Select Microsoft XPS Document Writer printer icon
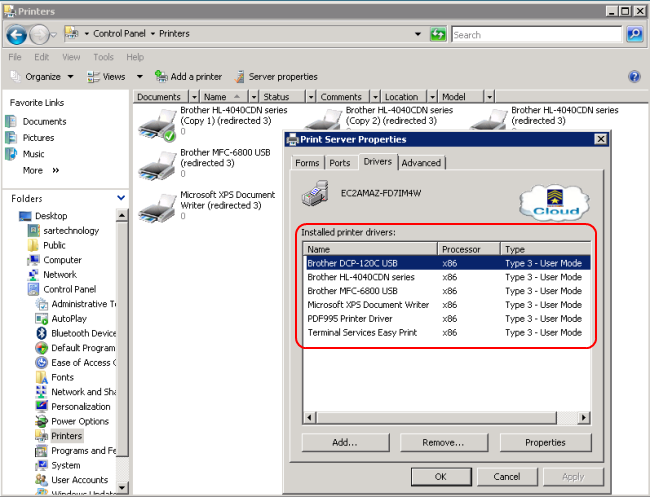This screenshot has width=650, height=497. pos(158,209)
